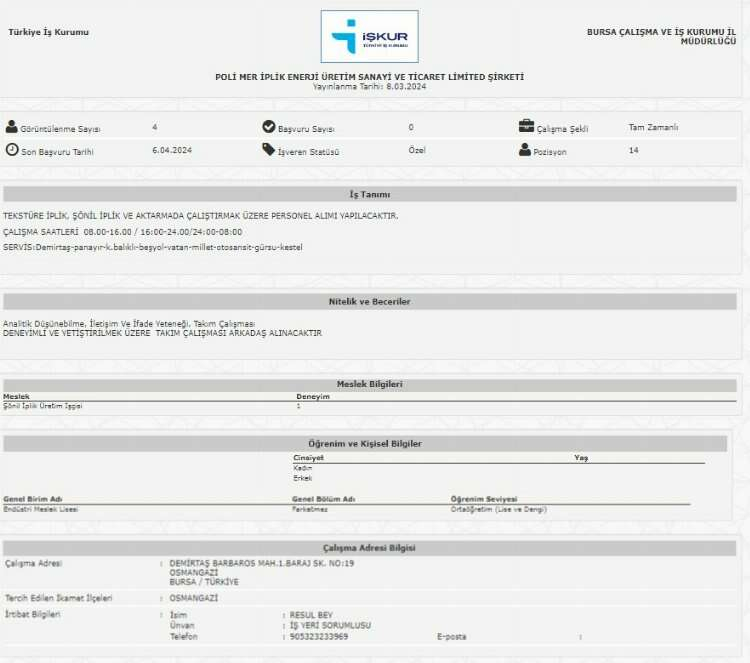Click the Bursa Çalışma ve İş Kurumu heading
The image size is (750, 663).
[661, 36]
